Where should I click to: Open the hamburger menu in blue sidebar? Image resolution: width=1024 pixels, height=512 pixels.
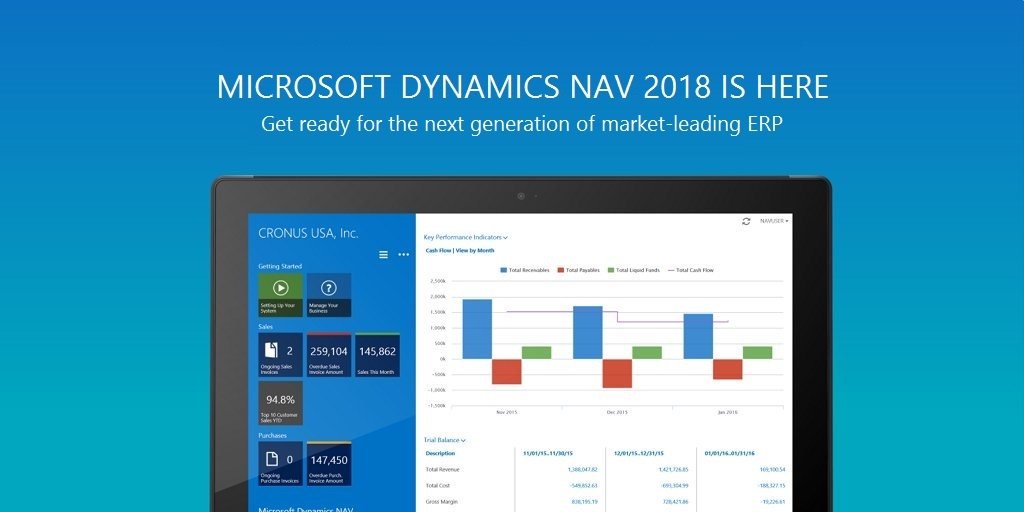[x=383, y=255]
